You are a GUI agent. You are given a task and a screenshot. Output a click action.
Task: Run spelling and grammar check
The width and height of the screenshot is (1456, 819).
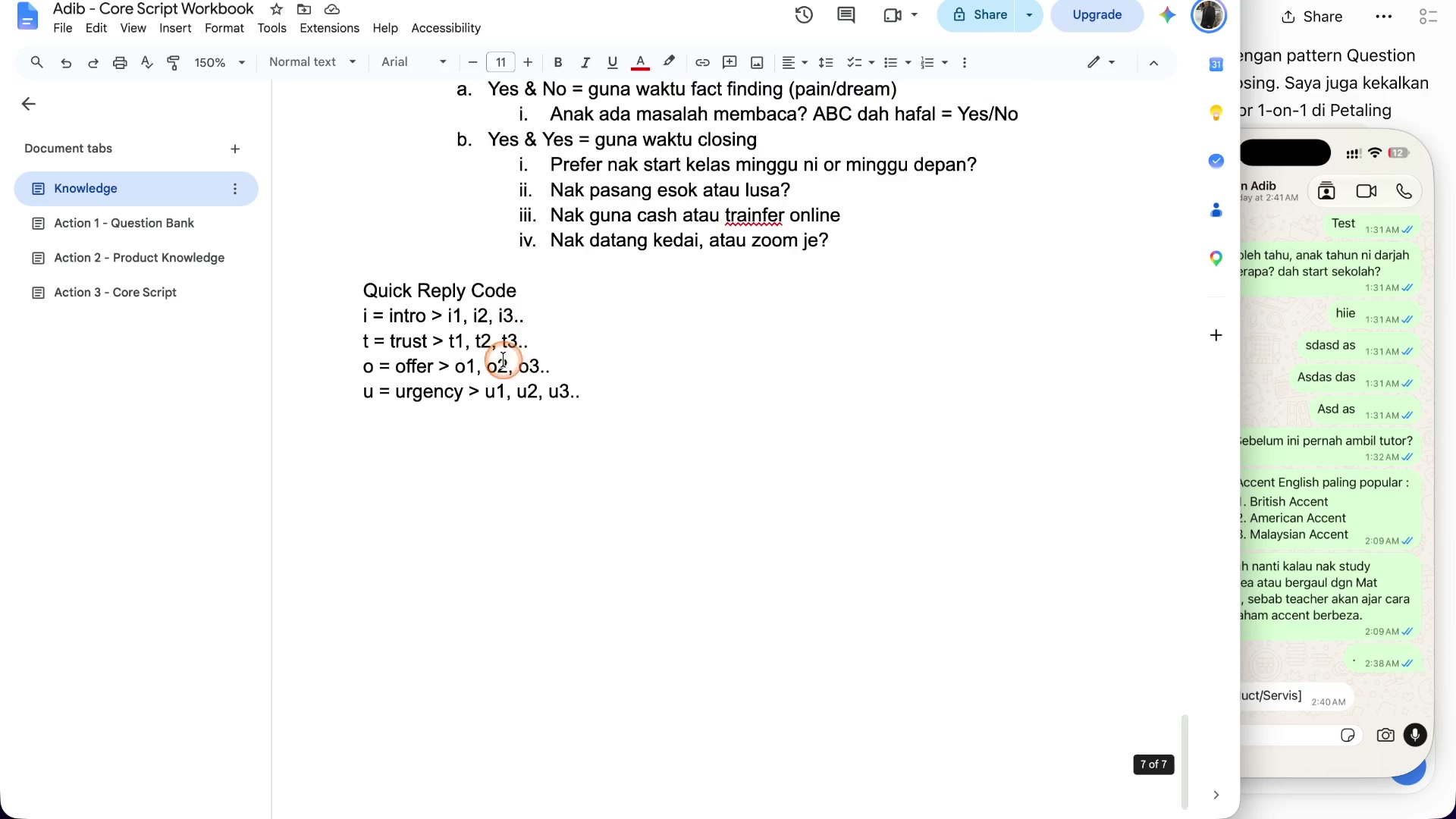(147, 63)
